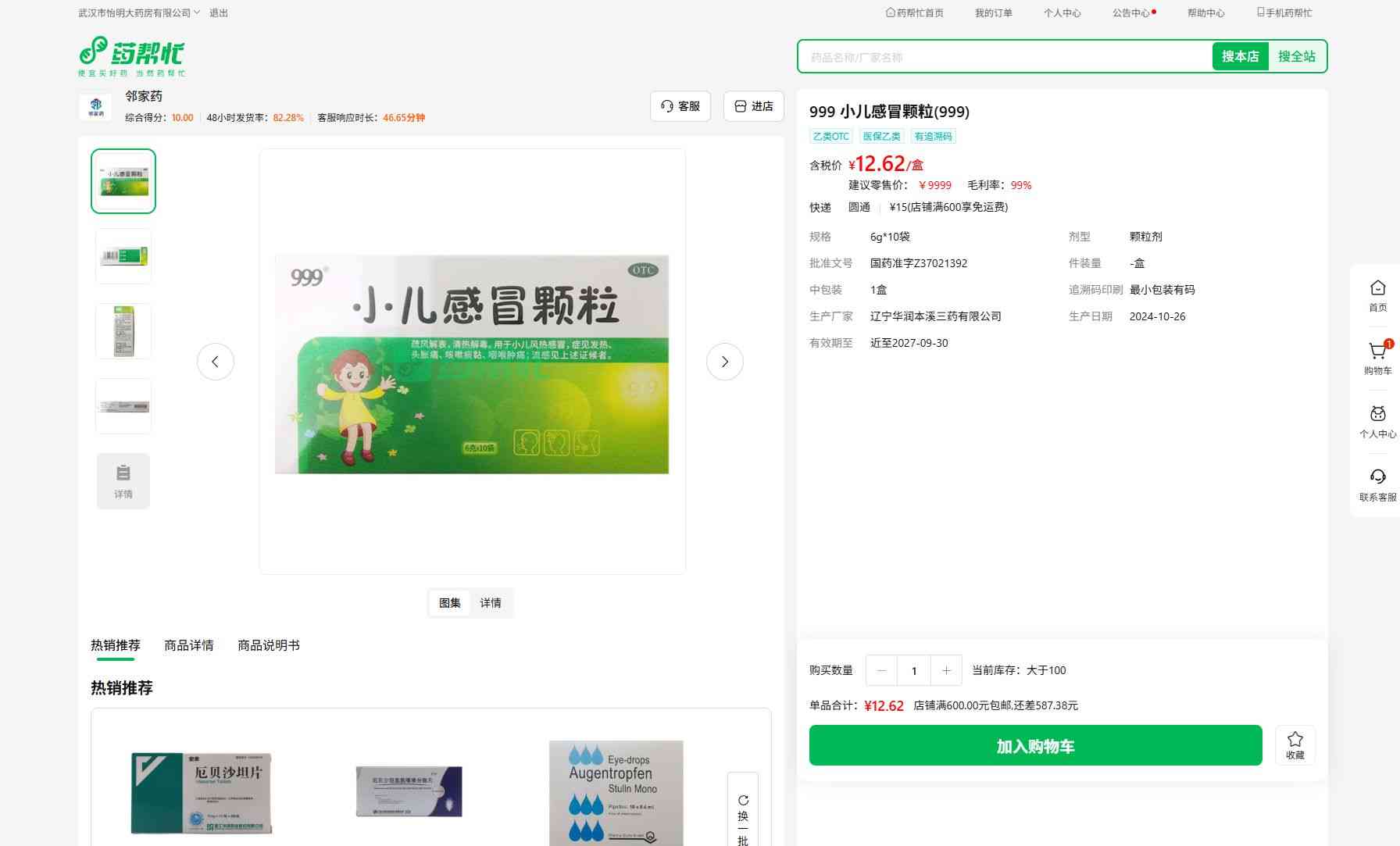Open personal center icon in right sidebar
Screen dimensions: 1400x846
click(x=1377, y=415)
